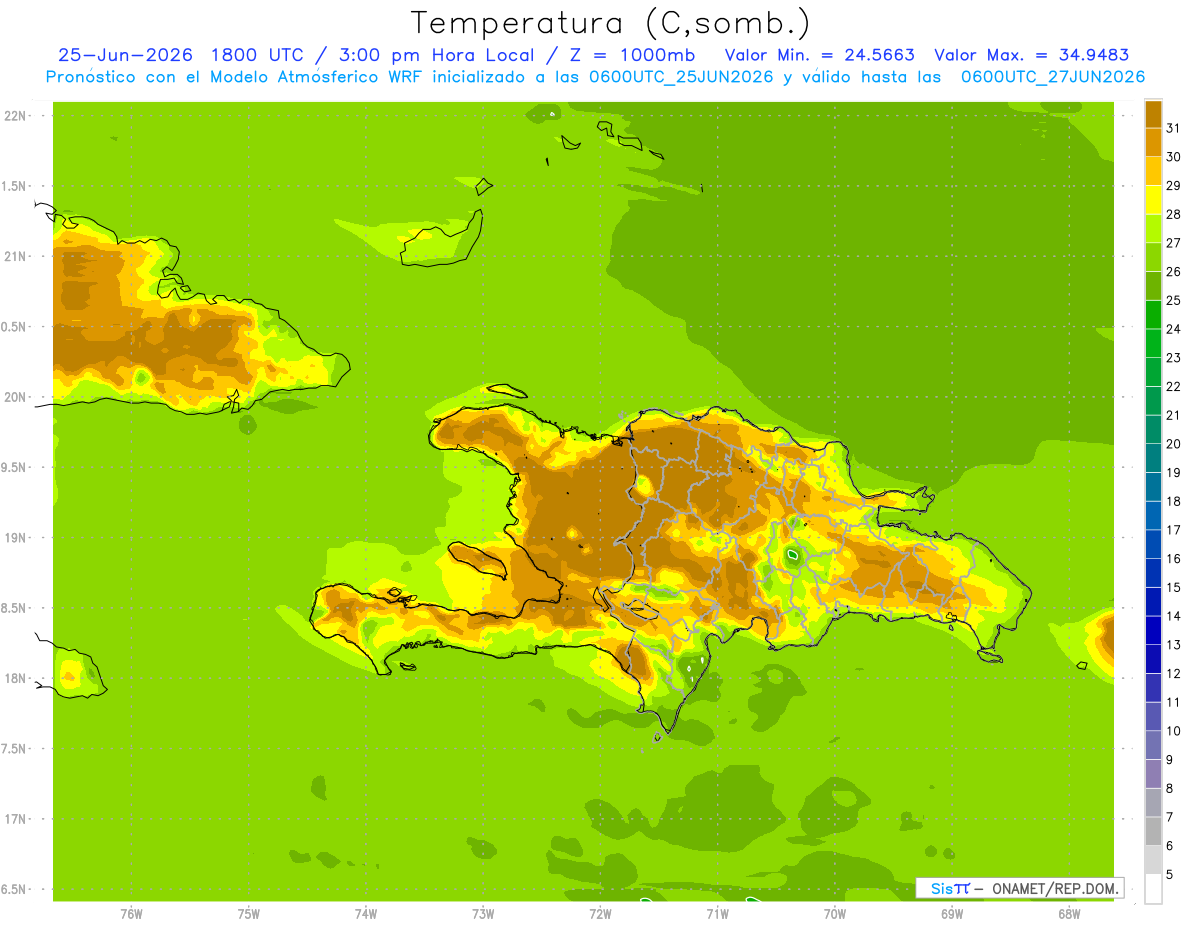1200x927 pixels.
Task: Click the '21N' latitude label
Action: tap(16, 256)
